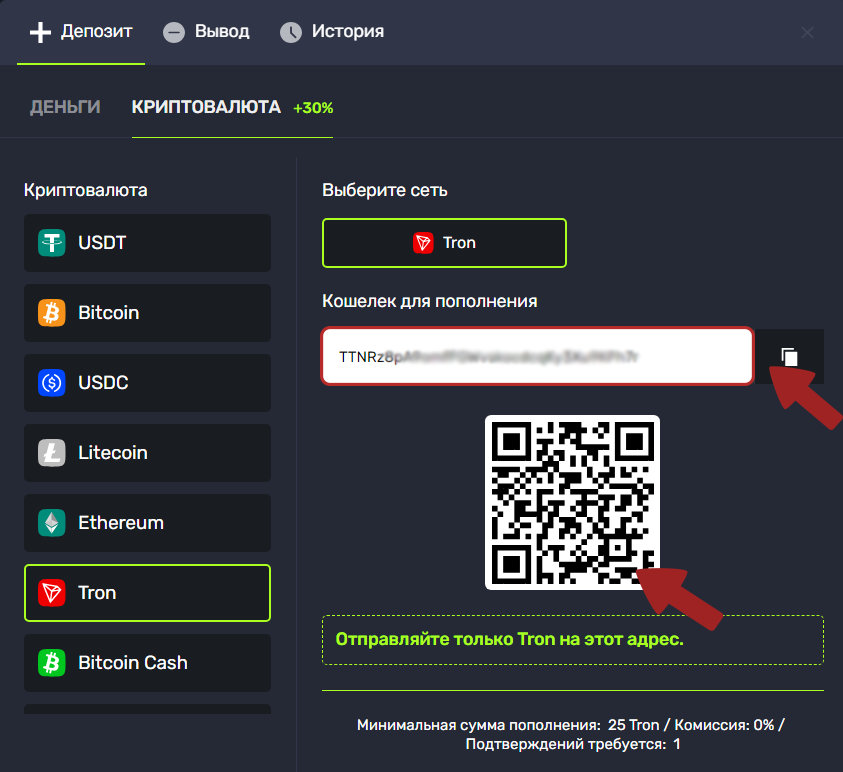Click the minus icon beside Вывод
This screenshot has width=843, height=772.
tap(174, 33)
